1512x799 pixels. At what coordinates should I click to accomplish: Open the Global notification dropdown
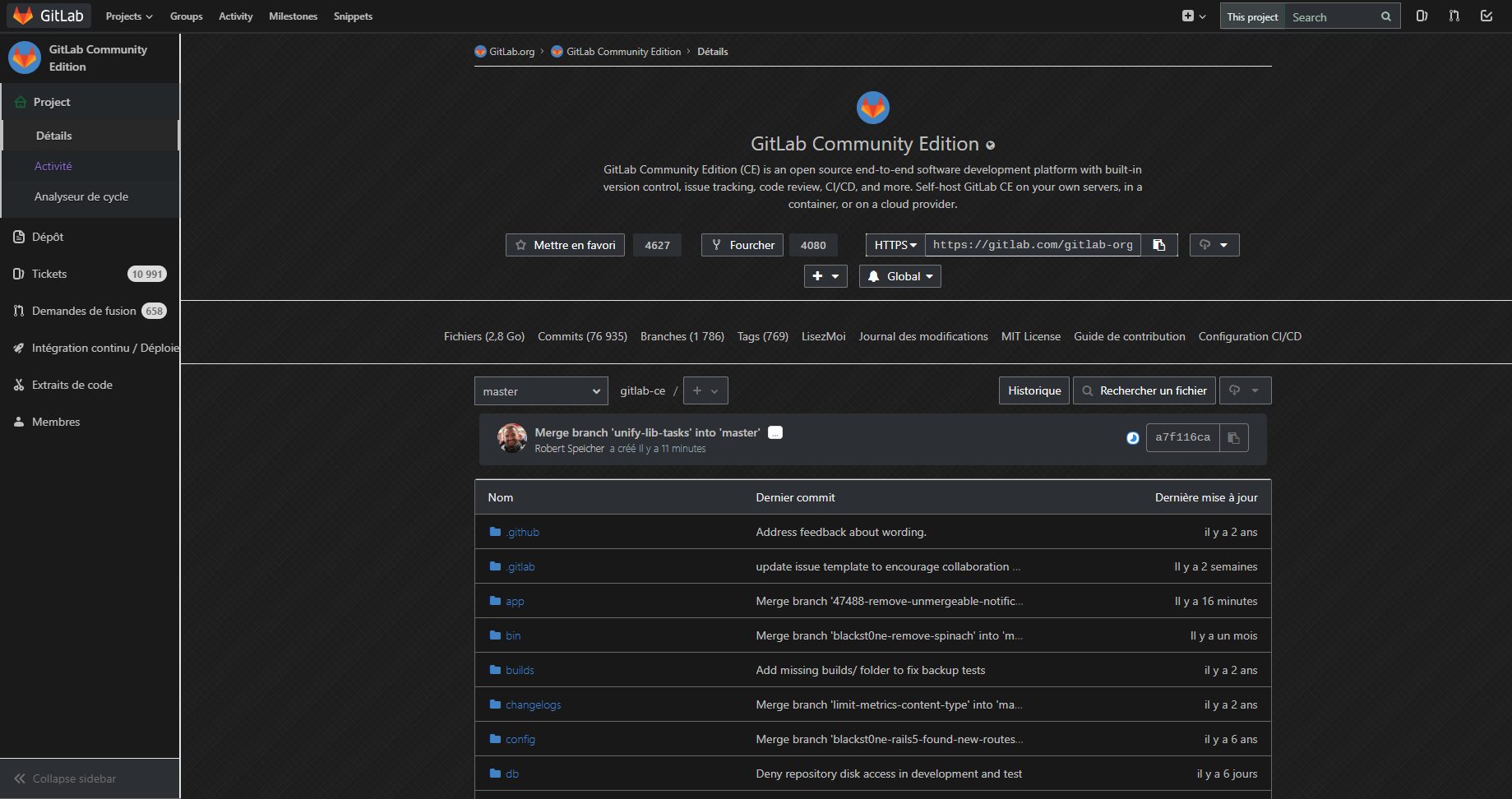tap(899, 276)
